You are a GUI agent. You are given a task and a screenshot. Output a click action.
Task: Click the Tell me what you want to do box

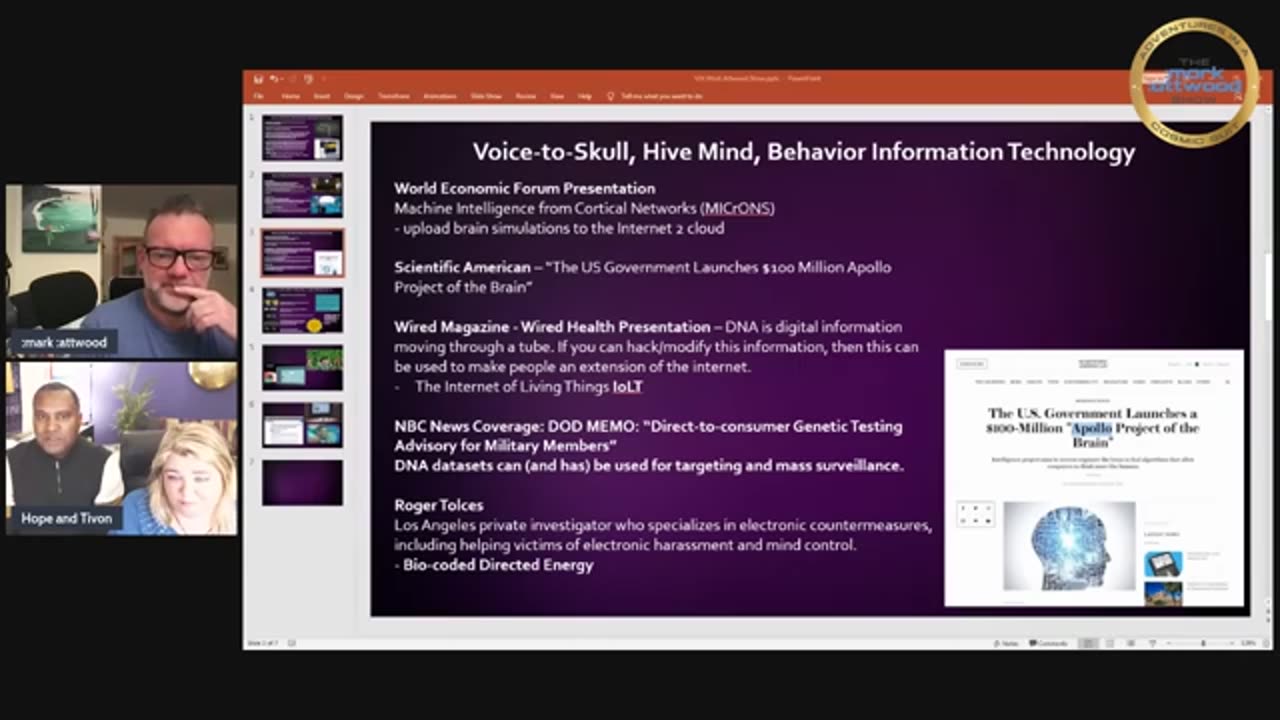661,96
